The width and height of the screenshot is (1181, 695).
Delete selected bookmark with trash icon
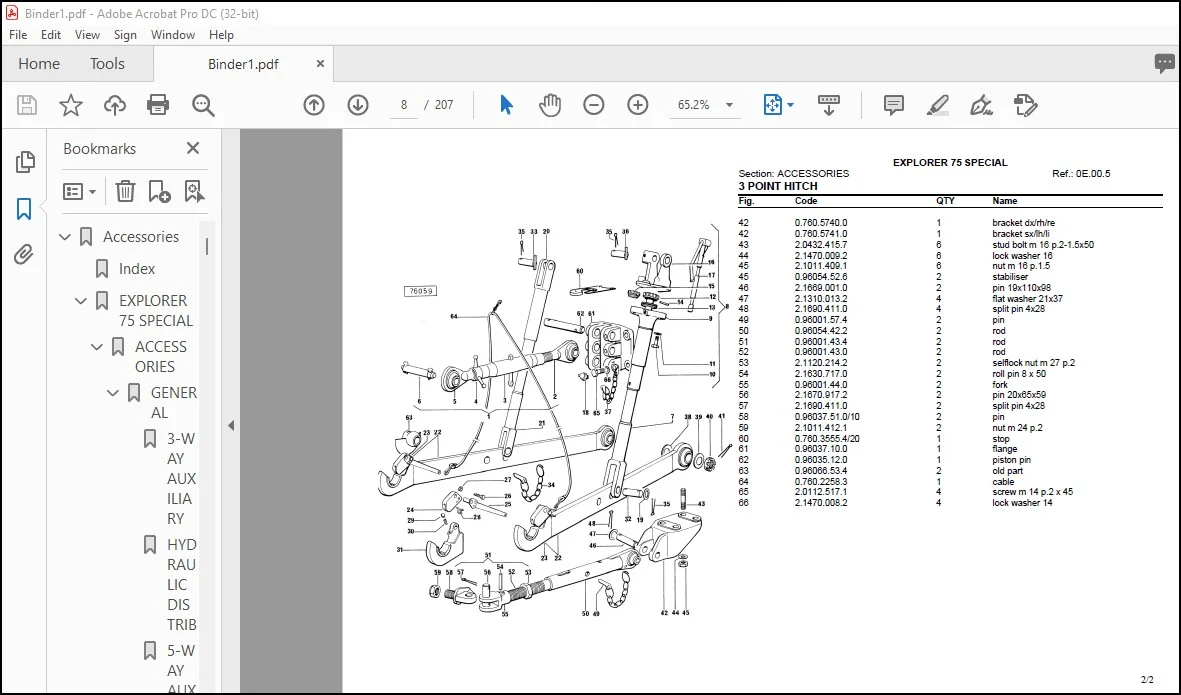(x=125, y=191)
